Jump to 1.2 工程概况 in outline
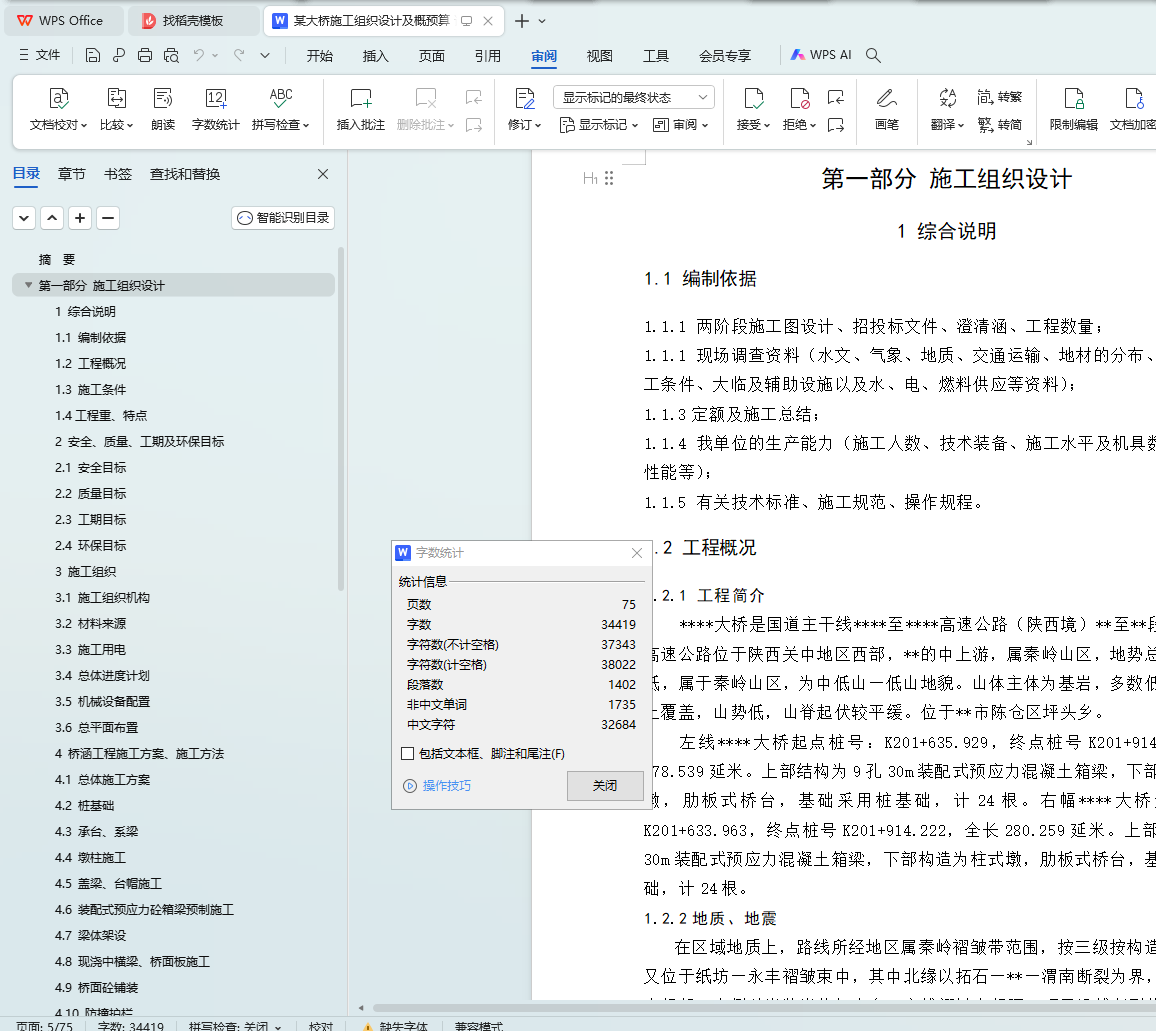Viewport: 1156px width, 1031px height. (90, 364)
